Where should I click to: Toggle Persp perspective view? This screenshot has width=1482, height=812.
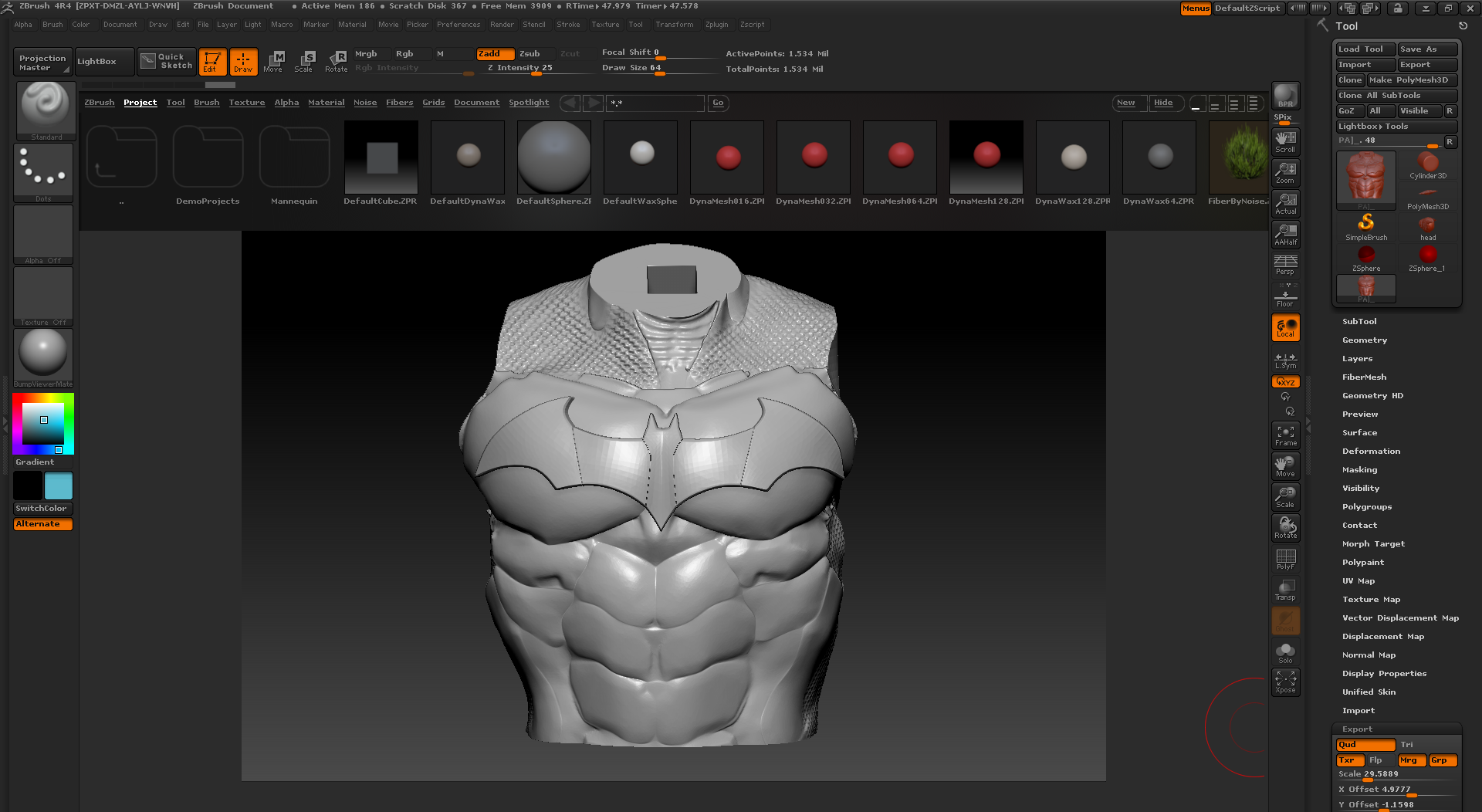(1285, 265)
